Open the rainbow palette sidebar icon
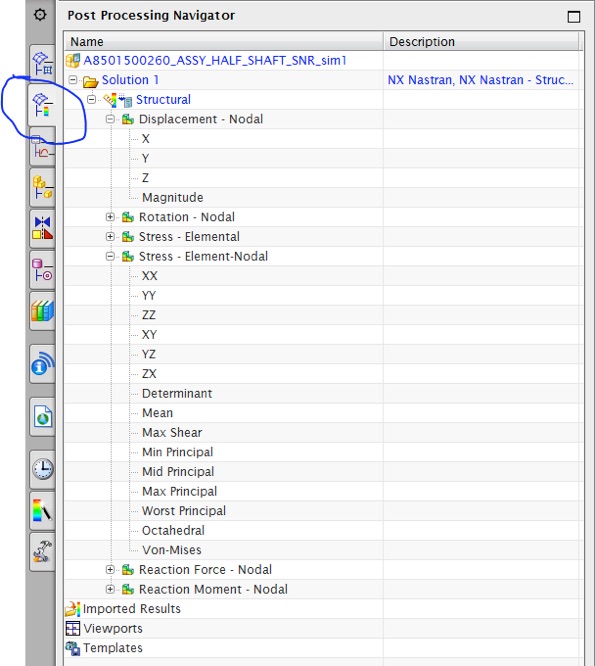596x666 pixels. 42,511
